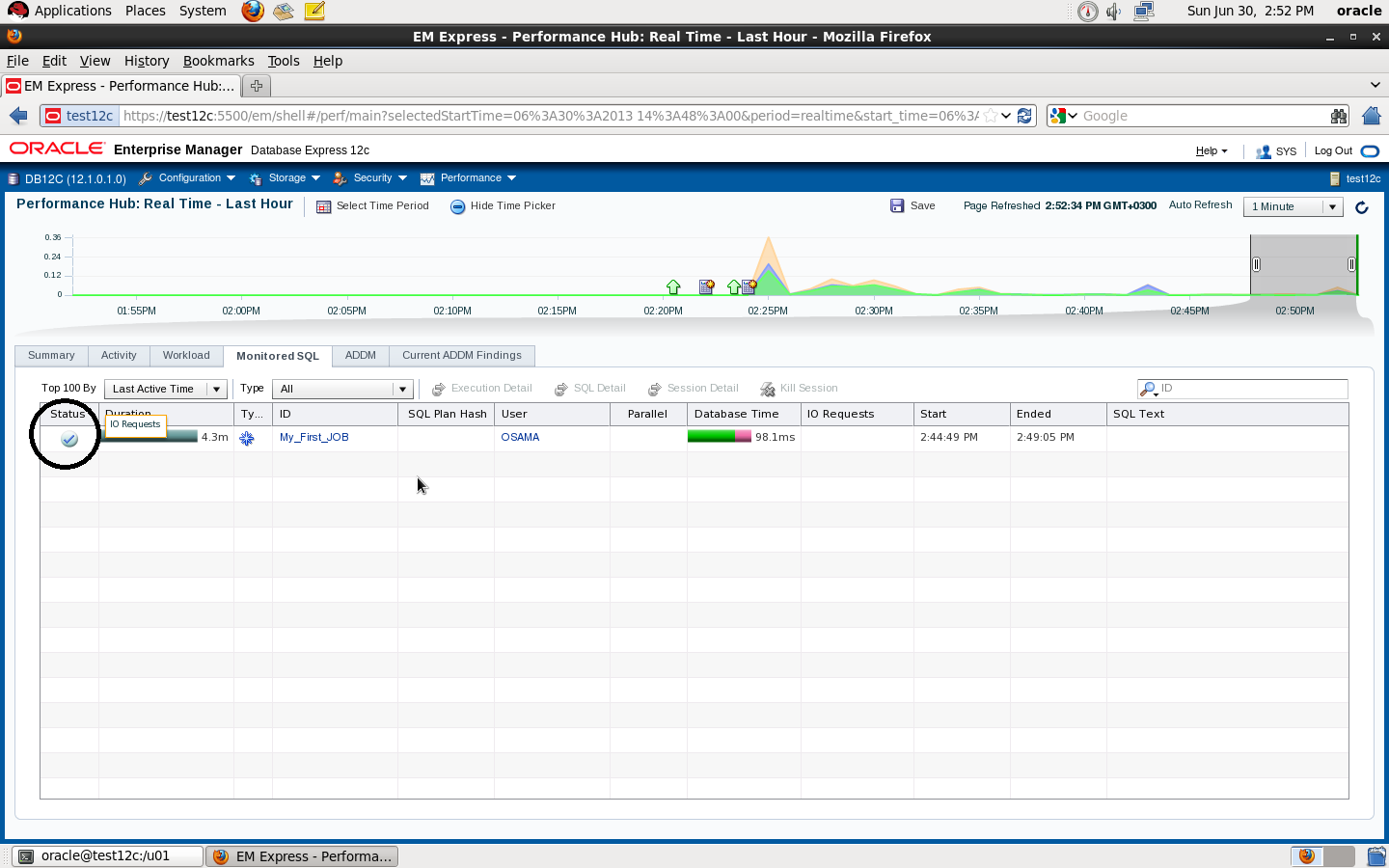
Task: Expand the Type filter dropdown
Action: click(x=342, y=390)
